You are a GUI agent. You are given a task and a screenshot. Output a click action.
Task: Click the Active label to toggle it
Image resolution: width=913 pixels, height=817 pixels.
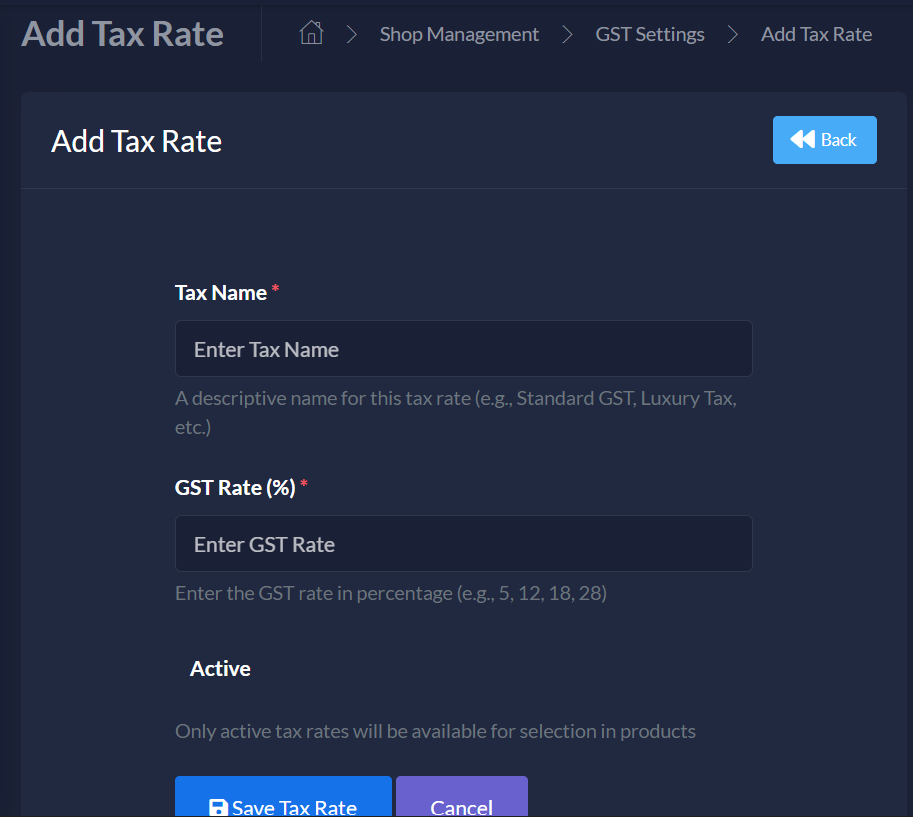(x=220, y=668)
